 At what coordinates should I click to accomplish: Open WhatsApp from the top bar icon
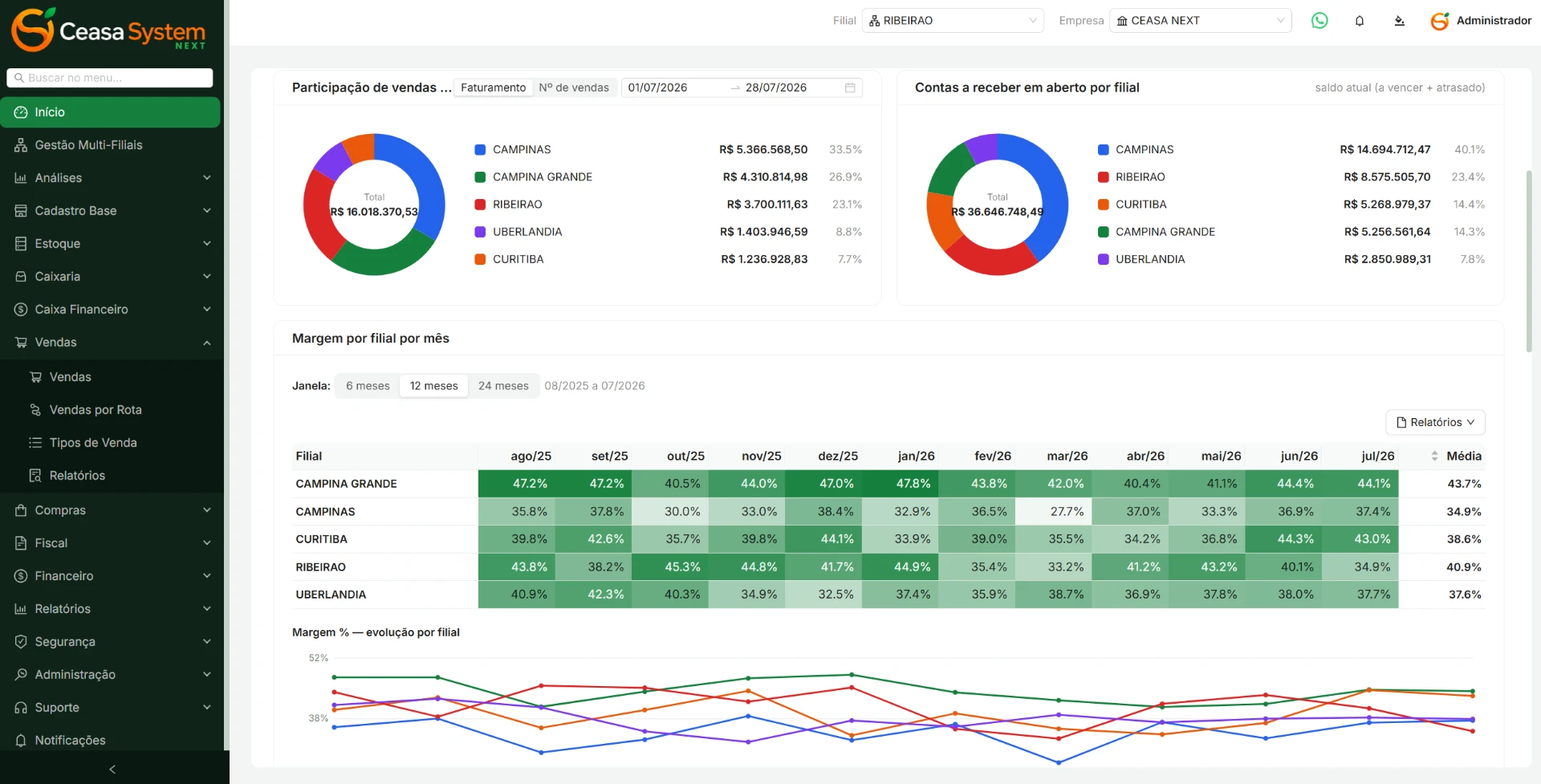coord(1319,21)
